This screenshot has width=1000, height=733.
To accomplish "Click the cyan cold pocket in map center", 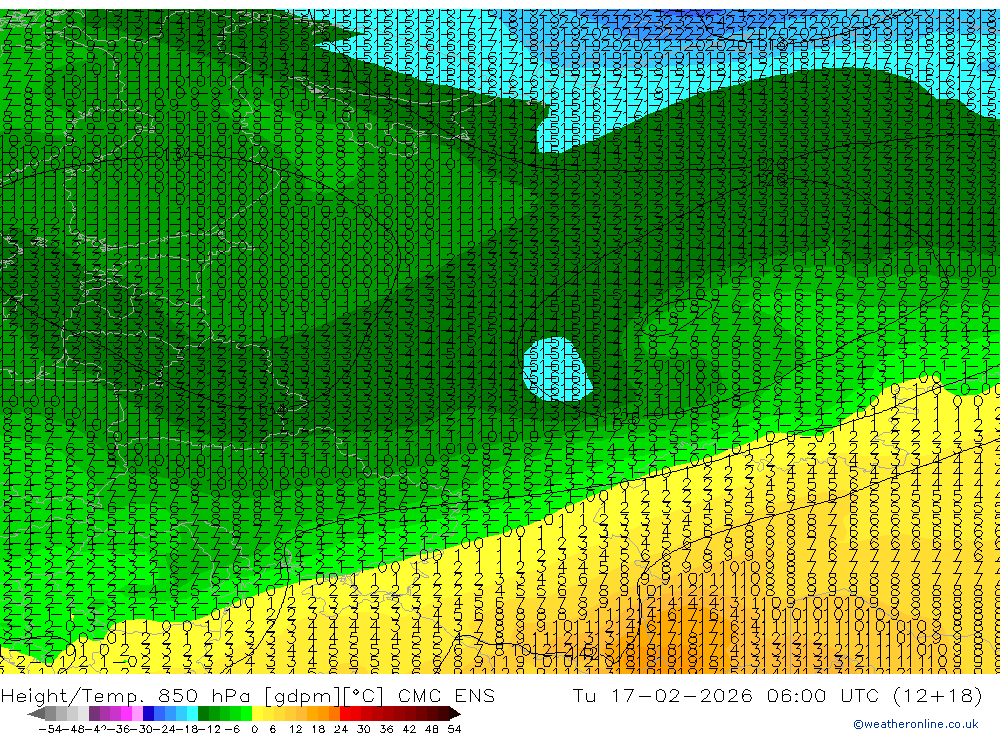I will pos(557,369).
